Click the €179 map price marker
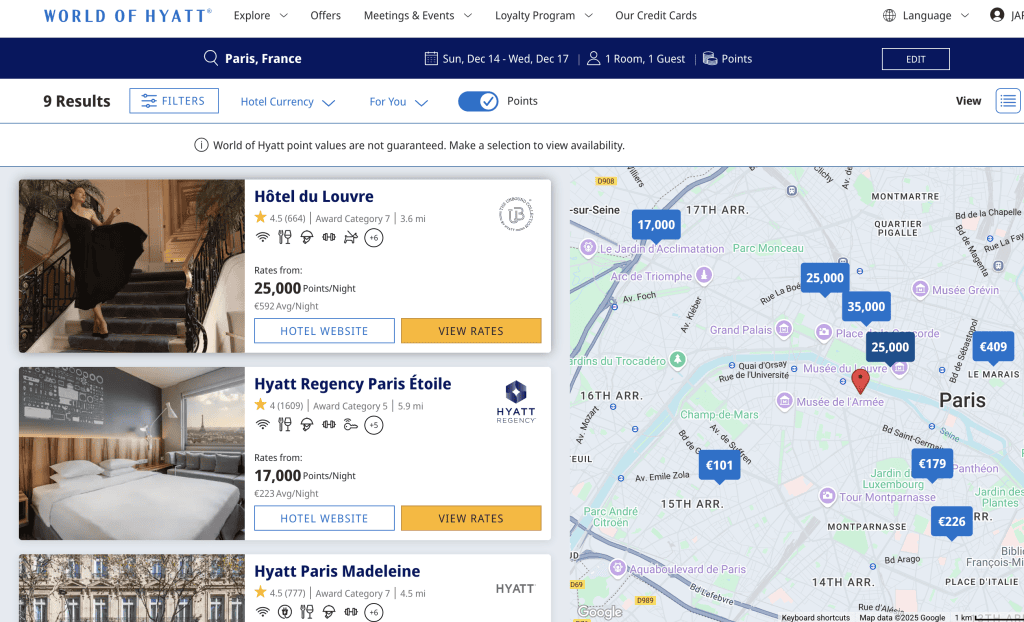The height and width of the screenshot is (622, 1024). click(932, 464)
